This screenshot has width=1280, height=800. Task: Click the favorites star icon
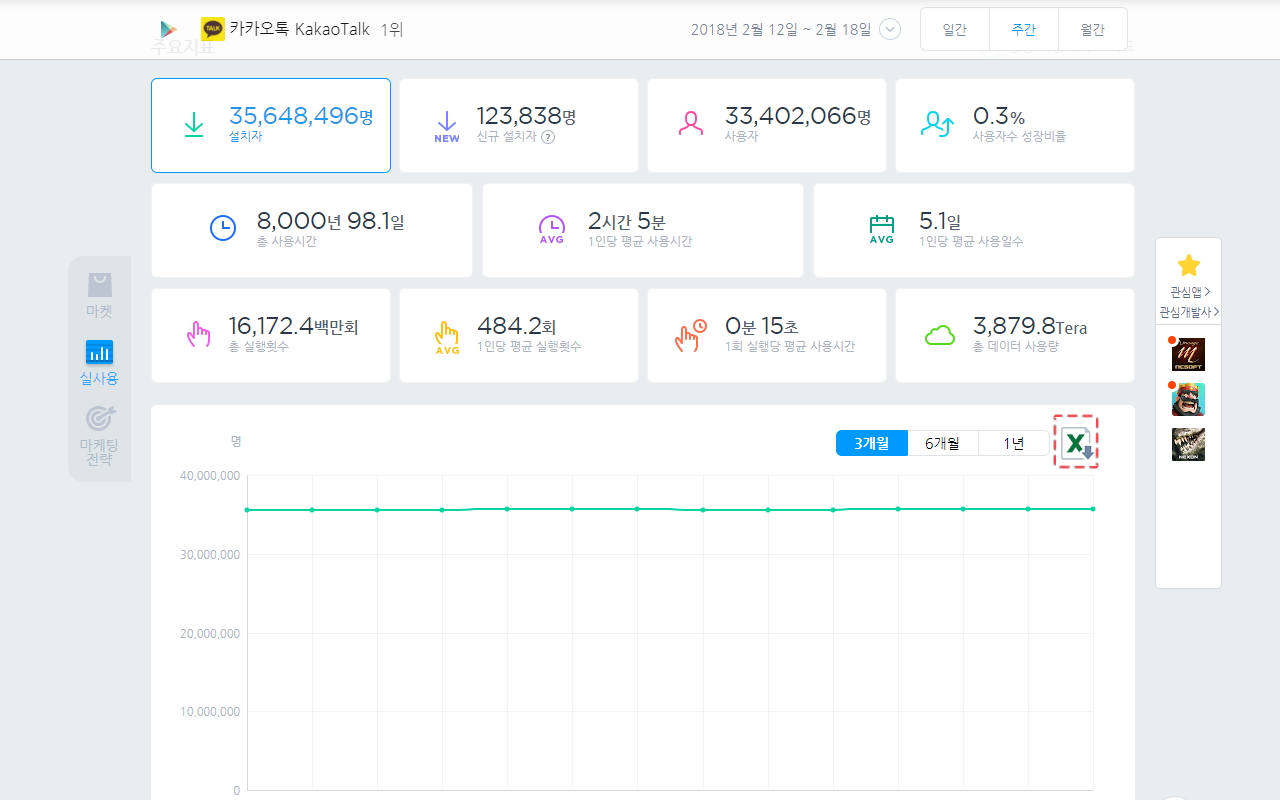1188,265
